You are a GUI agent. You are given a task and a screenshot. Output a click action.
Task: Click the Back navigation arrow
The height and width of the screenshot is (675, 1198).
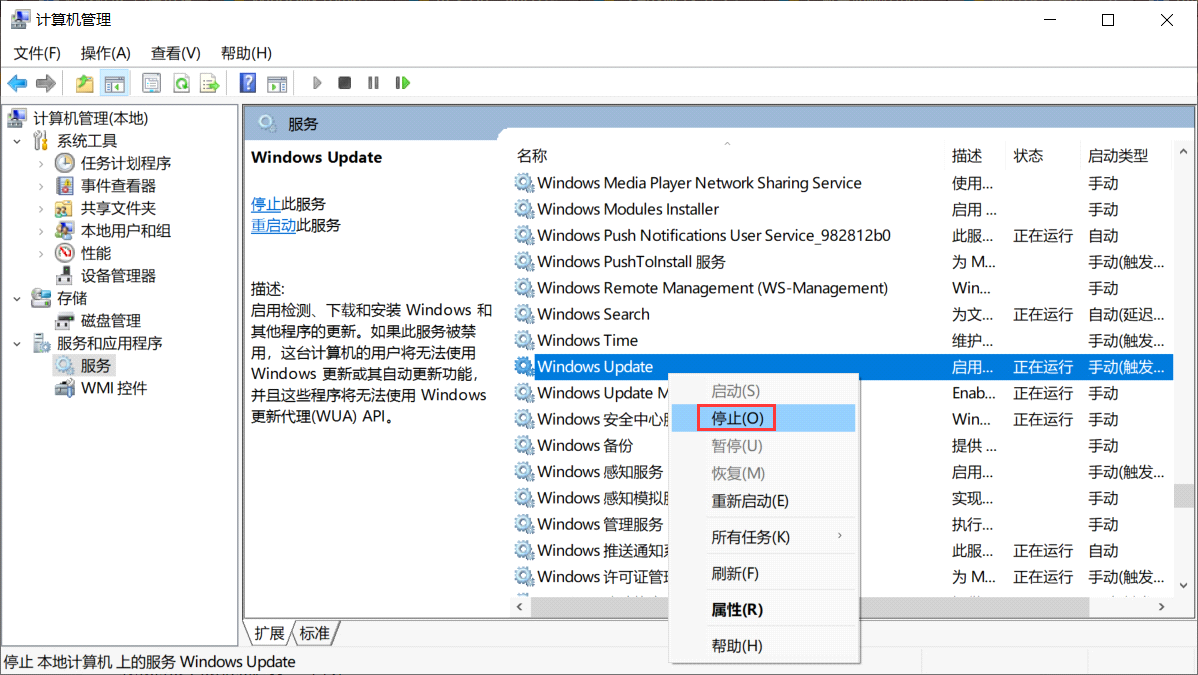[x=17, y=82]
